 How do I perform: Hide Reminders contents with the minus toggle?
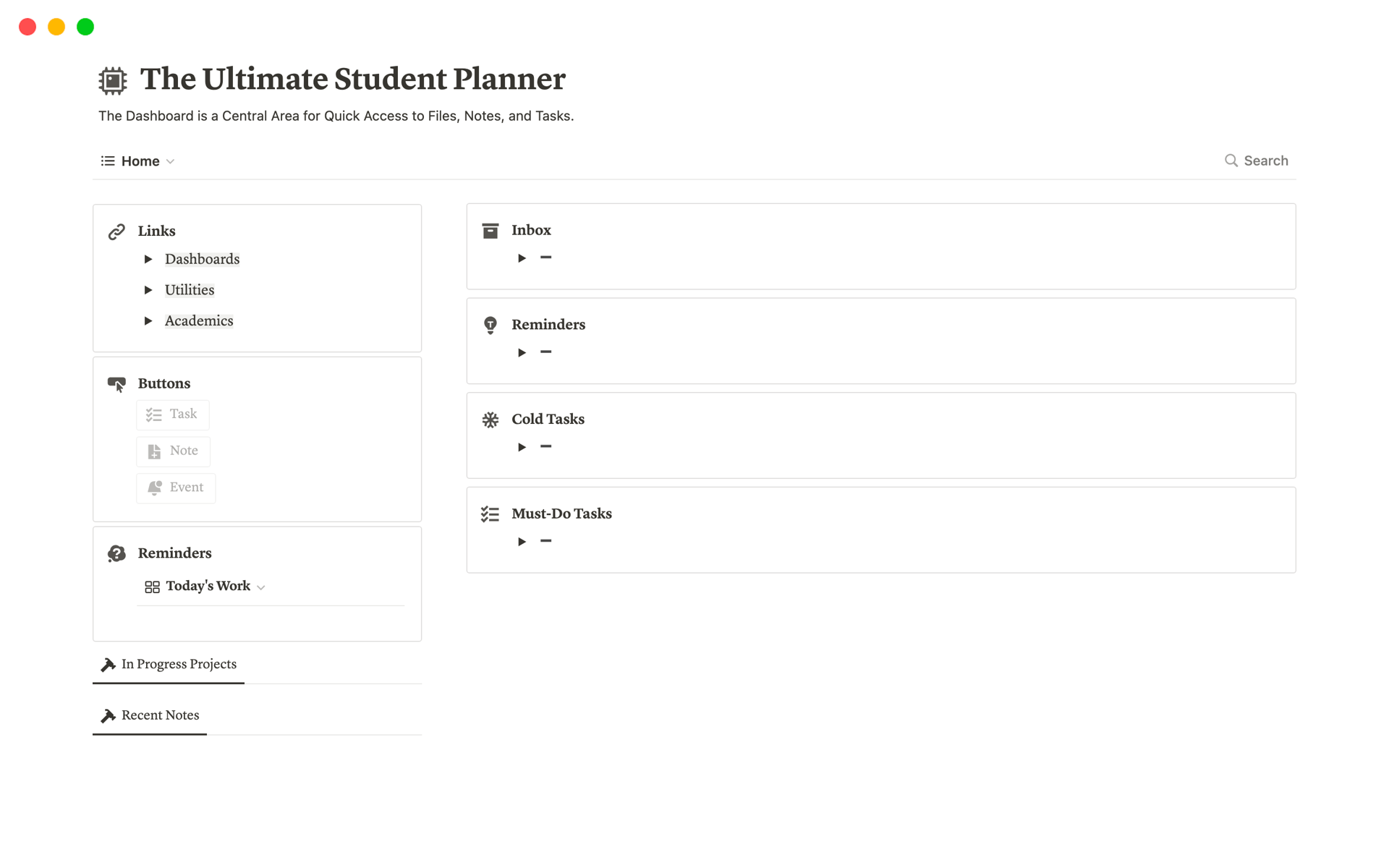[x=546, y=352]
